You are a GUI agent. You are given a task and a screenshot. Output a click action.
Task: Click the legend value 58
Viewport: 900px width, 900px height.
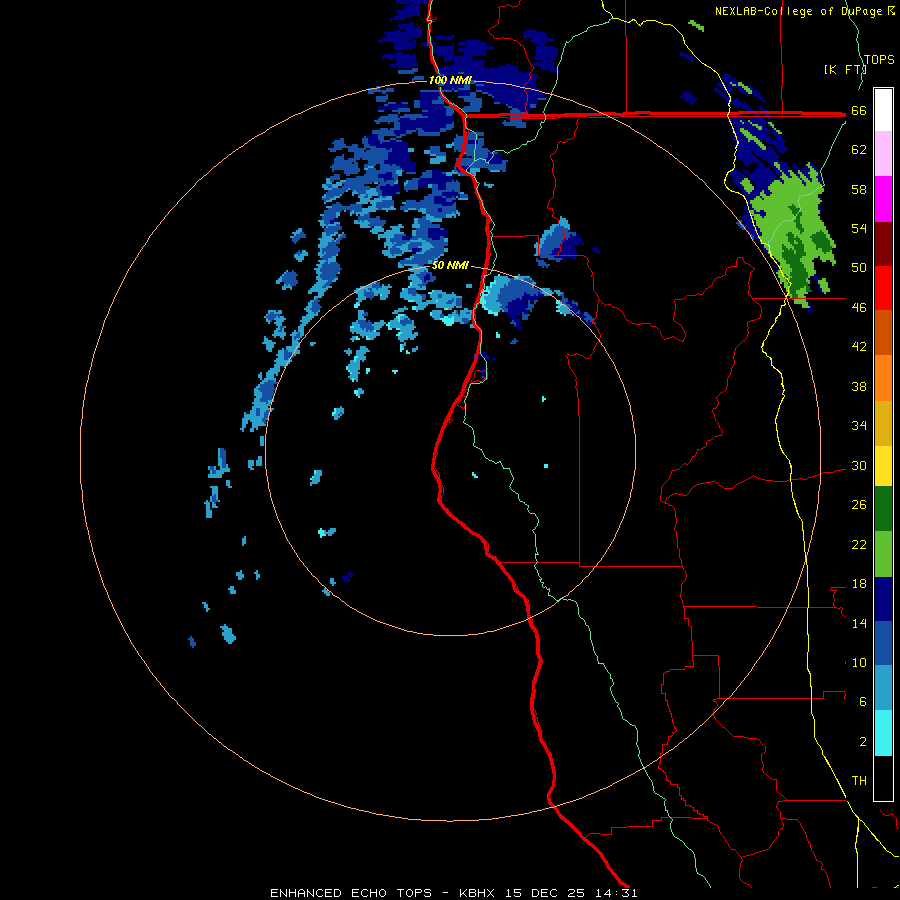click(859, 189)
